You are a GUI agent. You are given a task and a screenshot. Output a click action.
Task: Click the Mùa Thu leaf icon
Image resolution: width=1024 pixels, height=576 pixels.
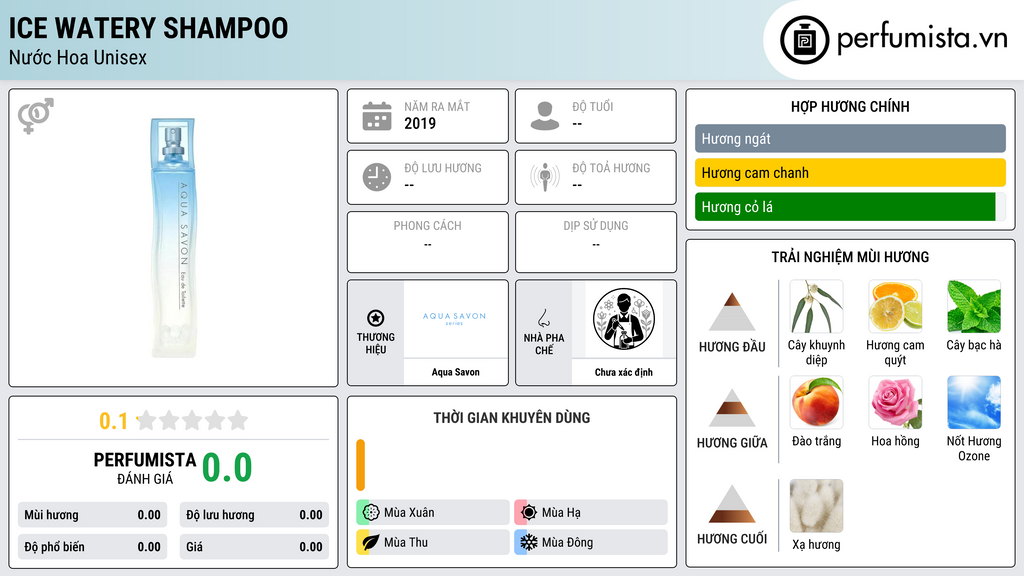point(371,542)
